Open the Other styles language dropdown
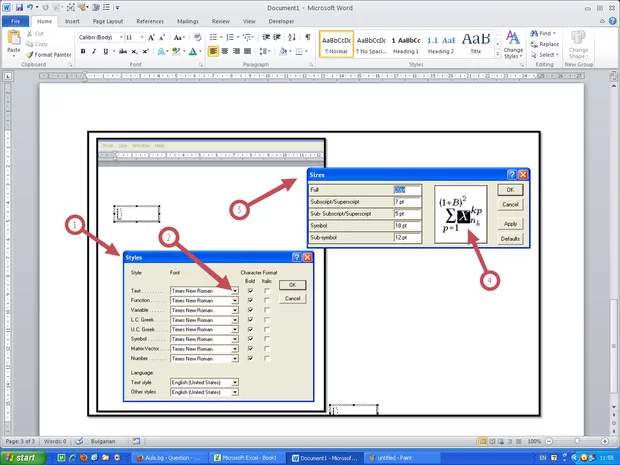This screenshot has height=465, width=620. tap(235, 392)
